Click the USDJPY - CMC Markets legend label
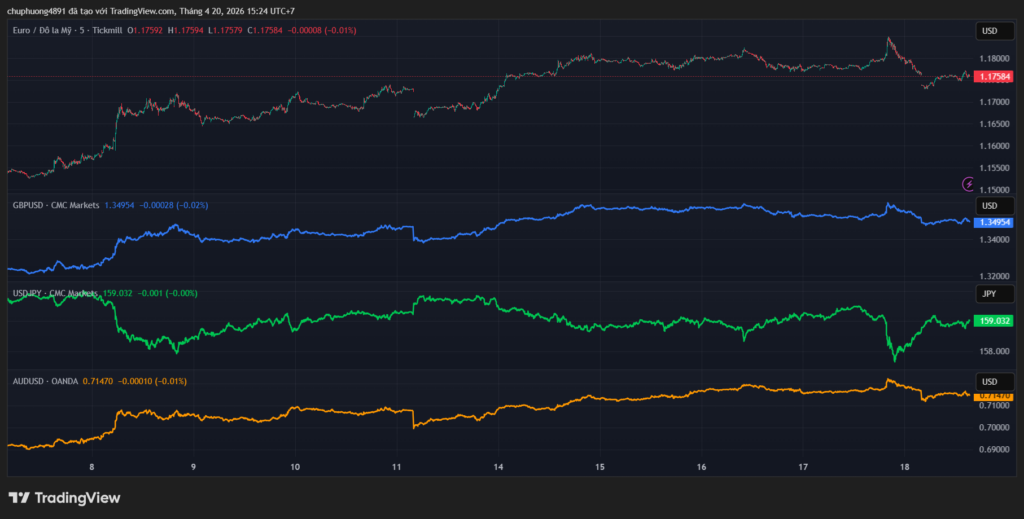 click(55, 293)
